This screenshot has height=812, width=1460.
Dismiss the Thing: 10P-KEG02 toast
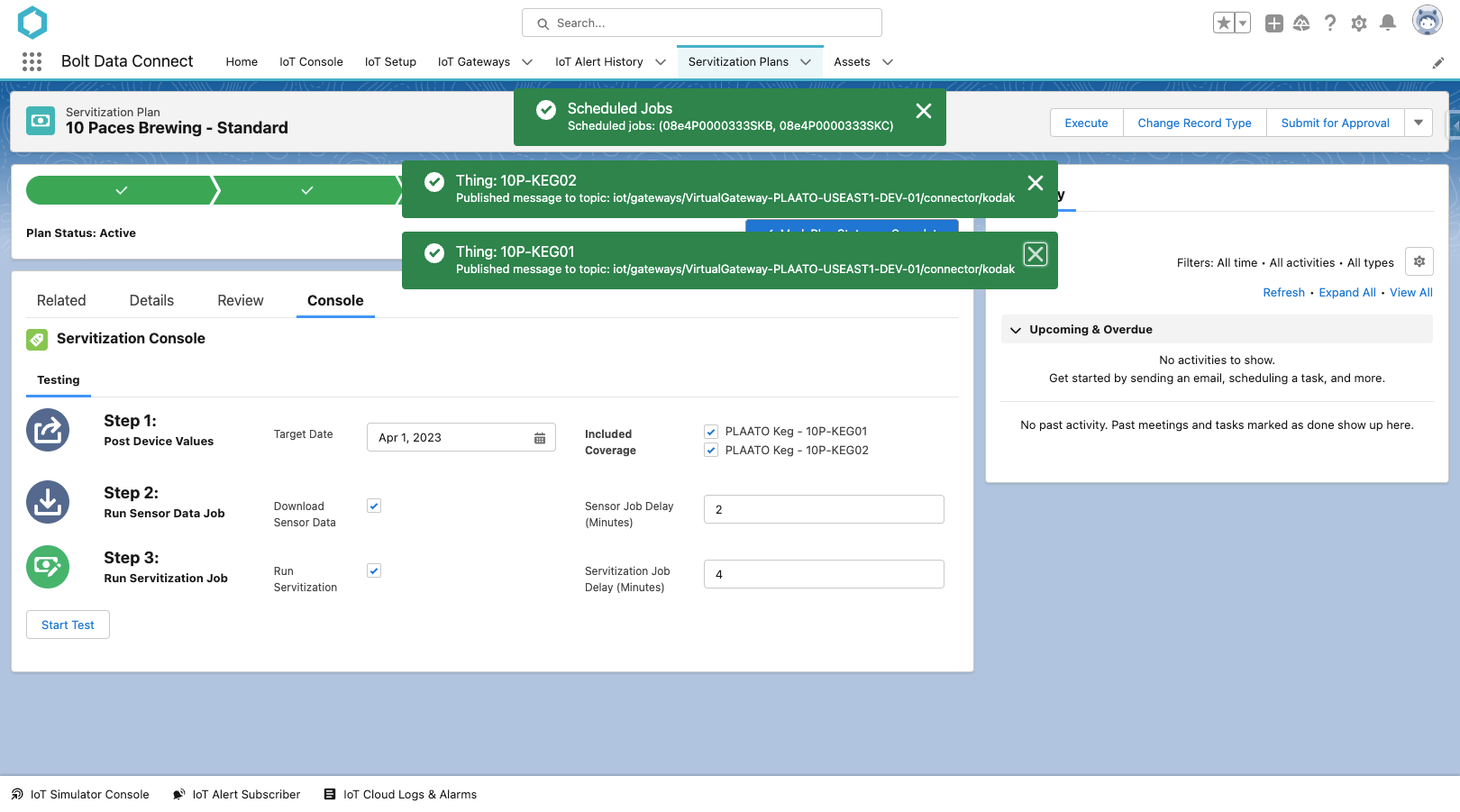(1036, 183)
